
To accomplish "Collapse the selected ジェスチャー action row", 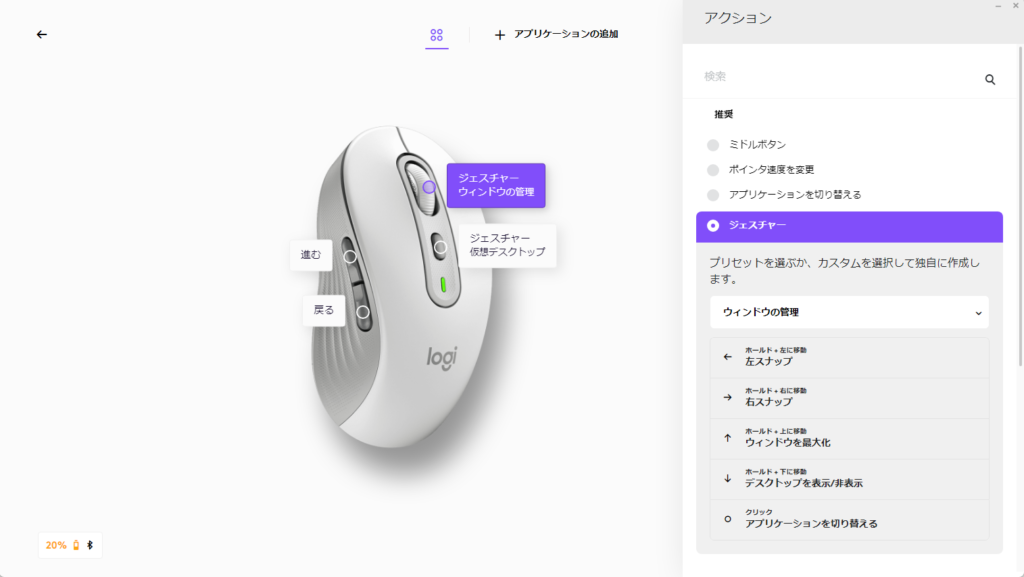I will click(849, 226).
